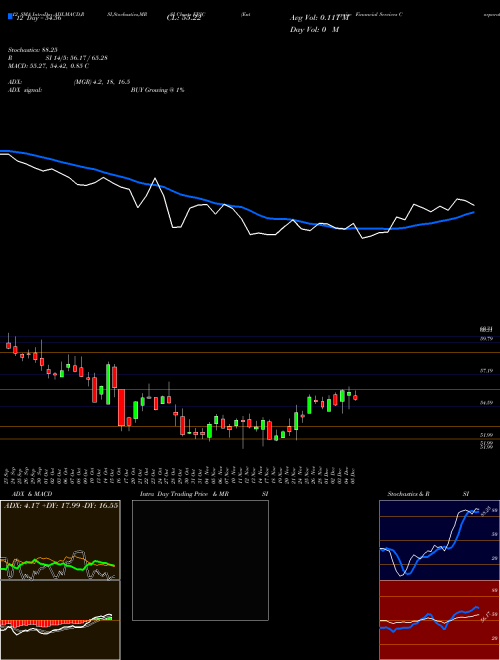
Task: Click the last red candlestick on the chart
Action: tap(356, 397)
